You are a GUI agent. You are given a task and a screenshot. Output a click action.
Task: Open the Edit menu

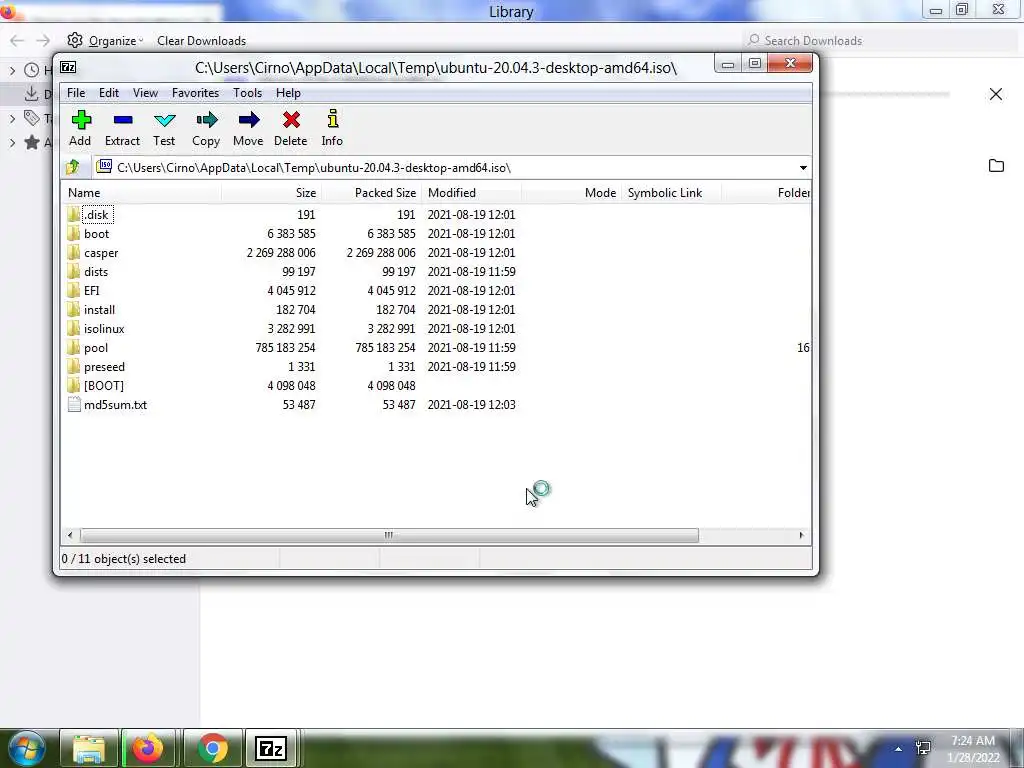point(108,93)
